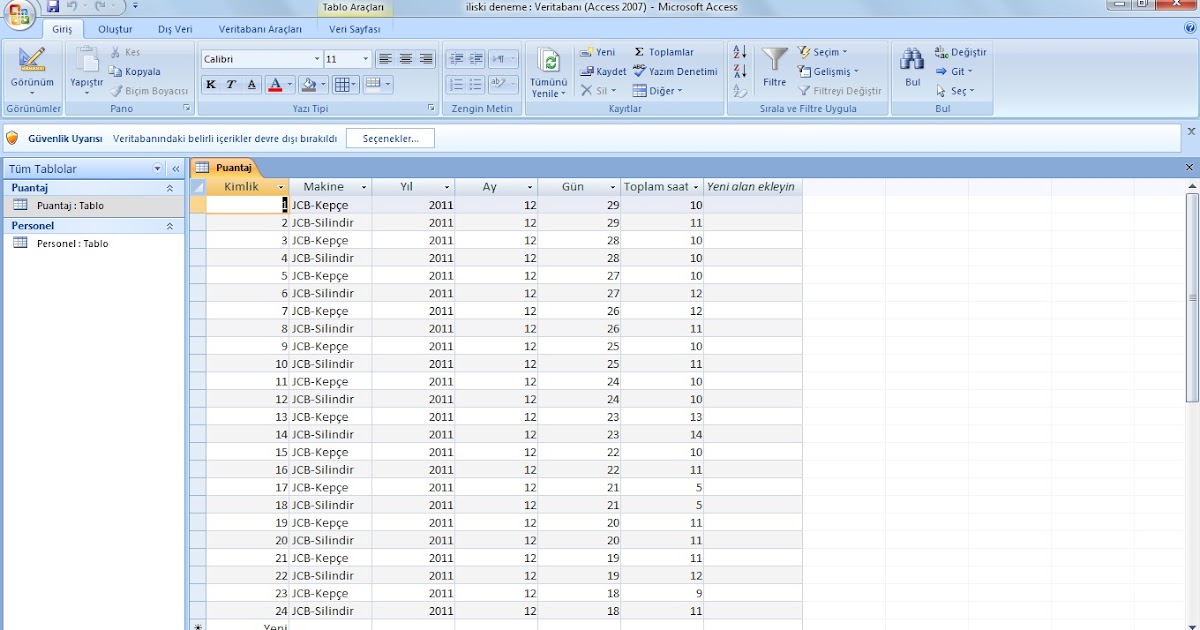Open fill color dropdown arrow

[x=324, y=85]
